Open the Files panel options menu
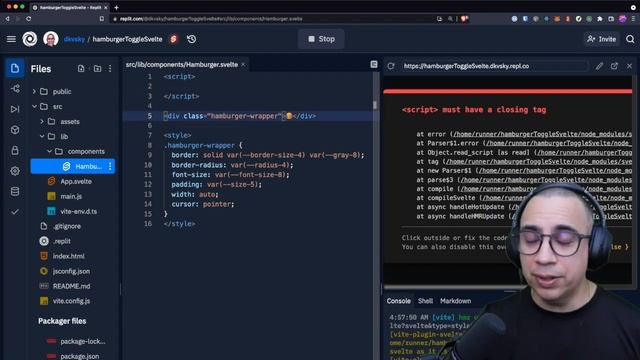This screenshot has width=640, height=360. point(110,69)
